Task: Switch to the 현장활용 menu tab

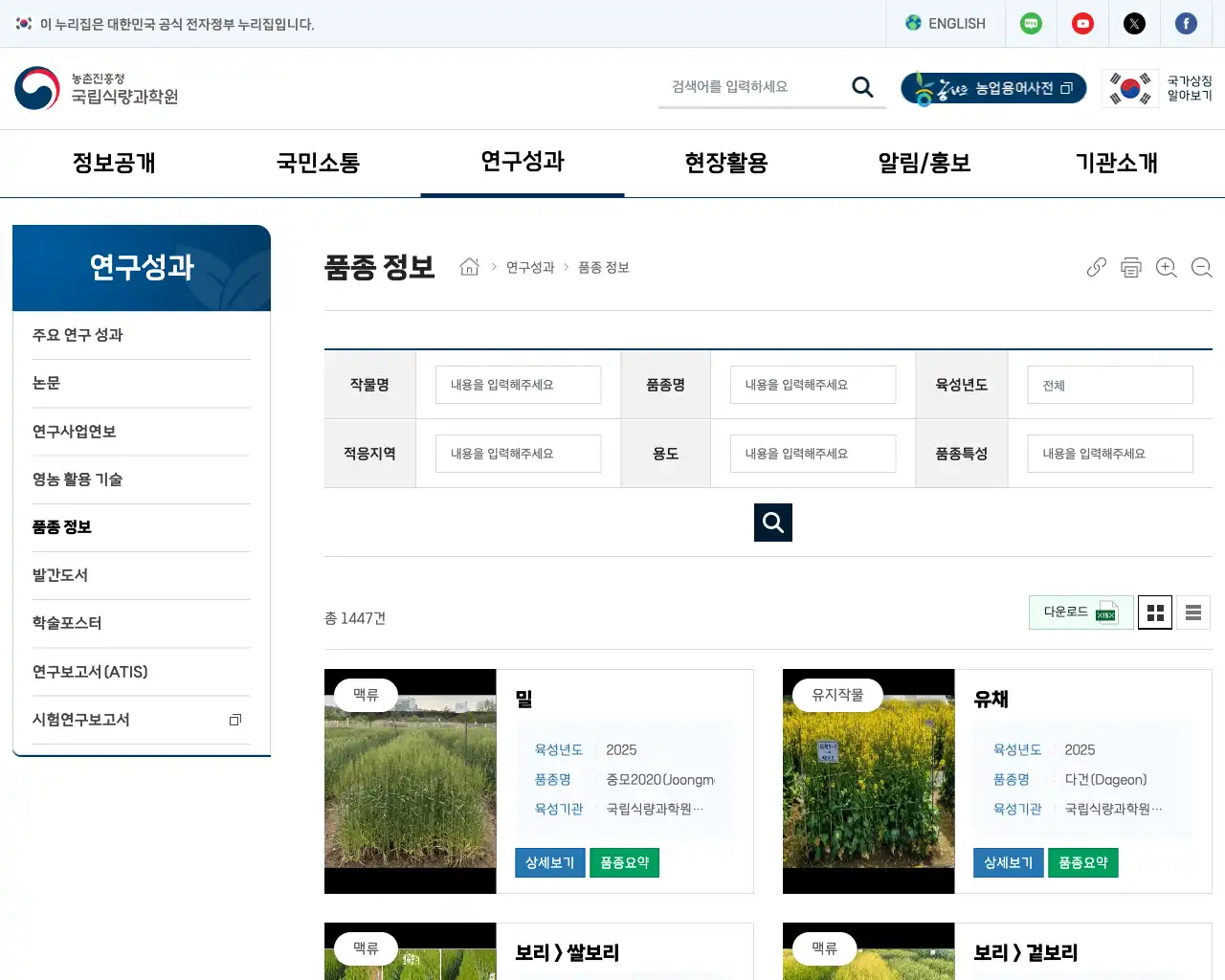Action: pos(724,163)
